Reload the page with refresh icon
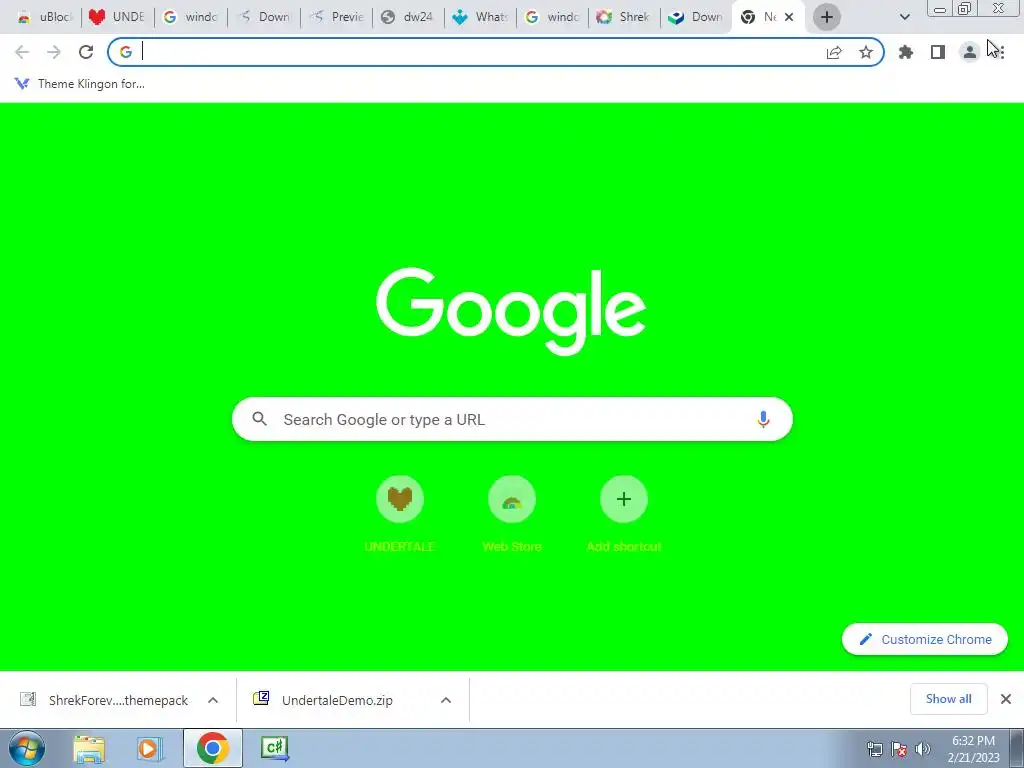This screenshot has height=768, width=1024. coord(86,52)
